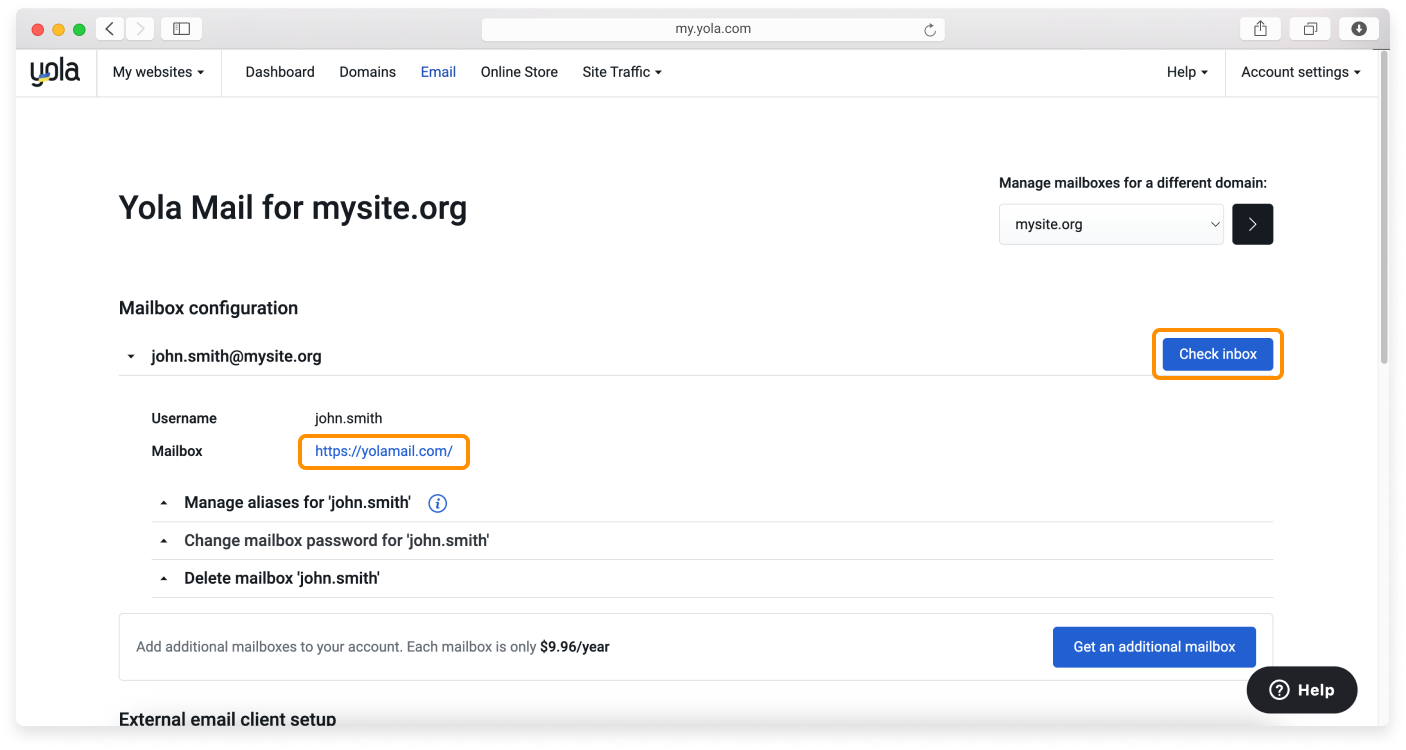Open the info tooltip beside Manage aliases

[x=437, y=503]
